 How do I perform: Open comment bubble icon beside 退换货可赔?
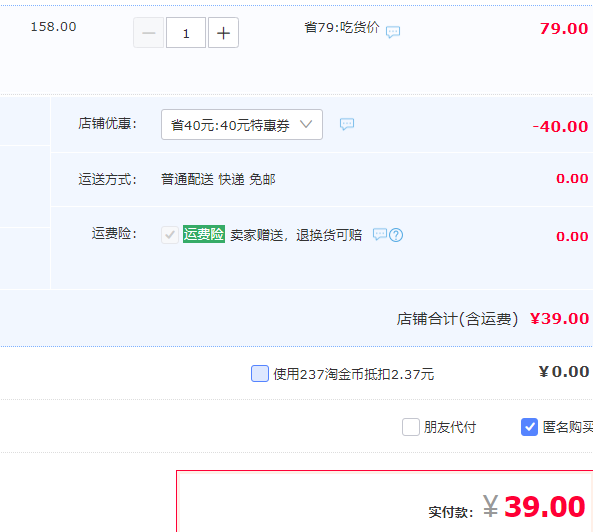point(380,234)
